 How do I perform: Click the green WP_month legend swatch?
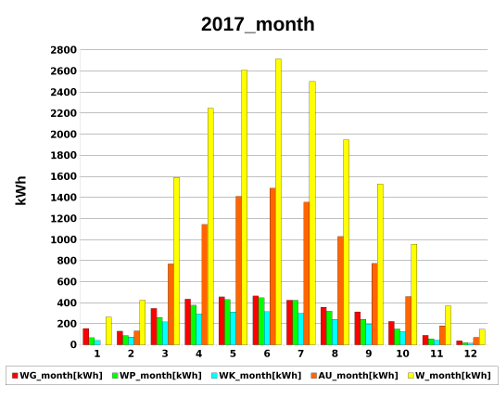click(115, 376)
